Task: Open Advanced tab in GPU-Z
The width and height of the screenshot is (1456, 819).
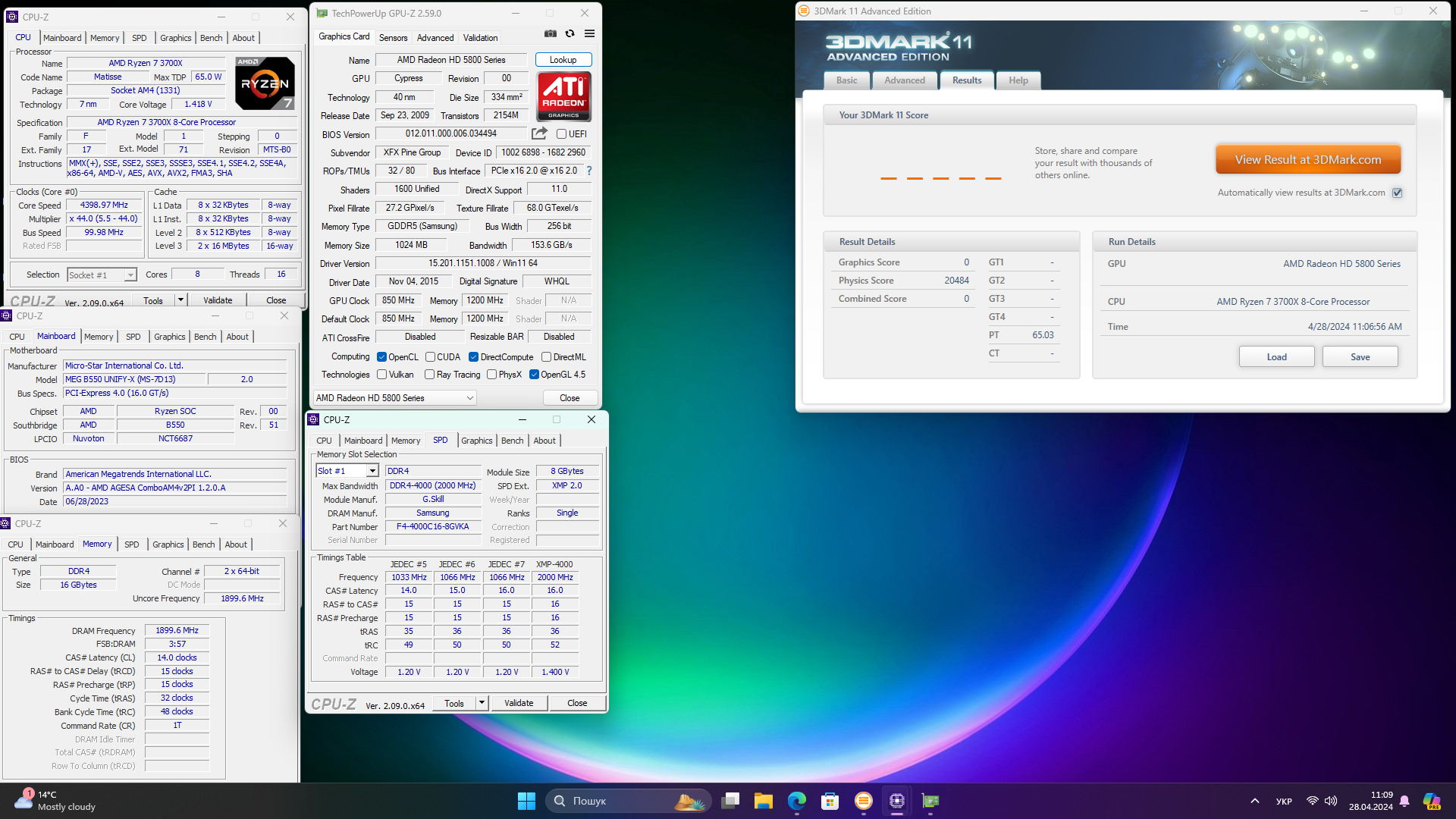Action: coord(435,37)
